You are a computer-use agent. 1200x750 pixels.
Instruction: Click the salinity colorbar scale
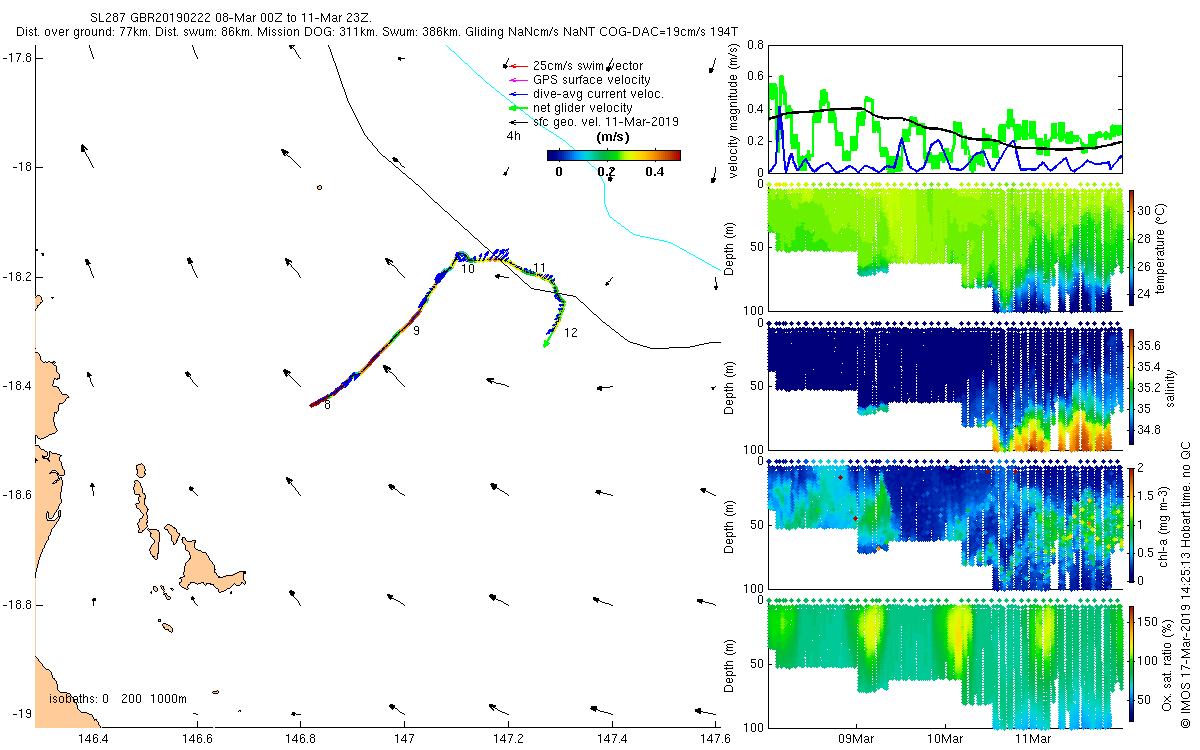click(x=1132, y=386)
